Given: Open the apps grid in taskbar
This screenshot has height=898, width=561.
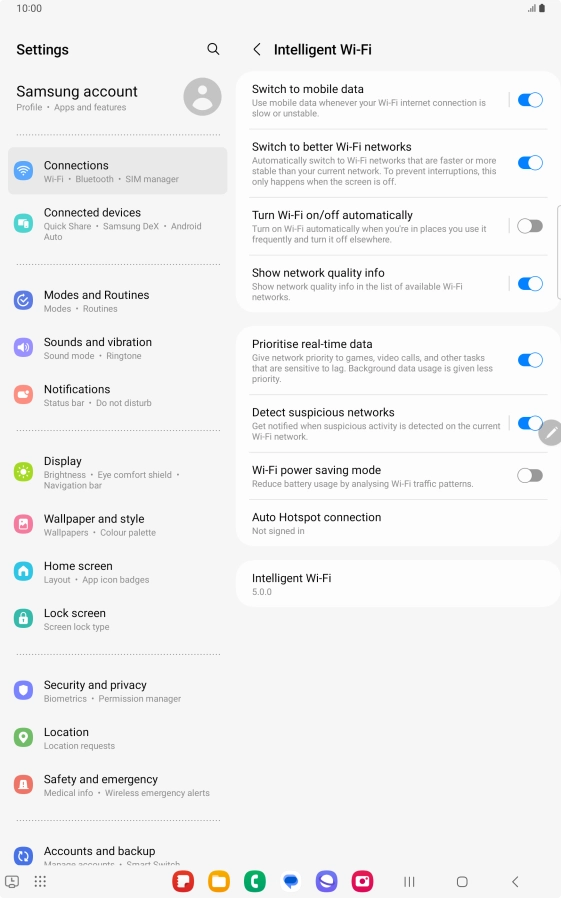Looking at the screenshot, I should click(x=40, y=881).
